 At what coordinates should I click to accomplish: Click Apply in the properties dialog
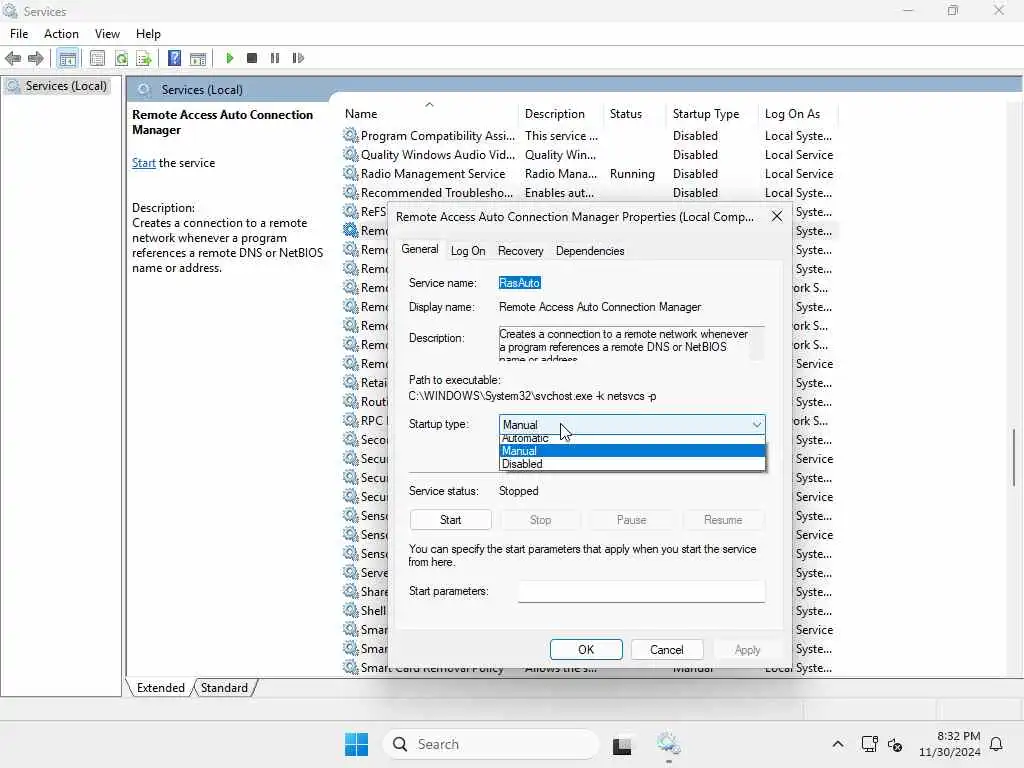[x=747, y=650]
